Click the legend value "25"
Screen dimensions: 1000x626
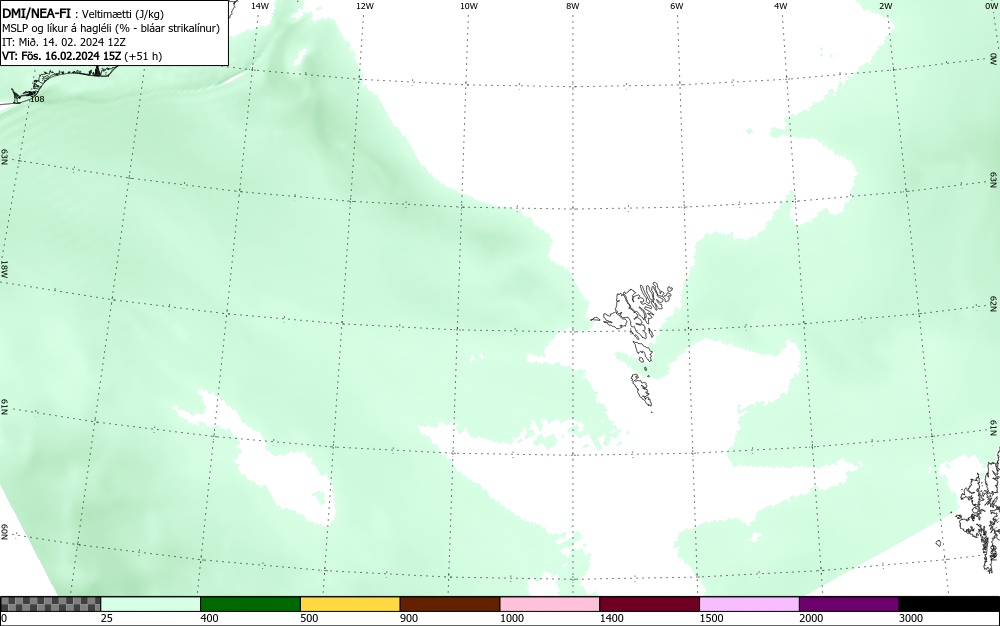107,618
